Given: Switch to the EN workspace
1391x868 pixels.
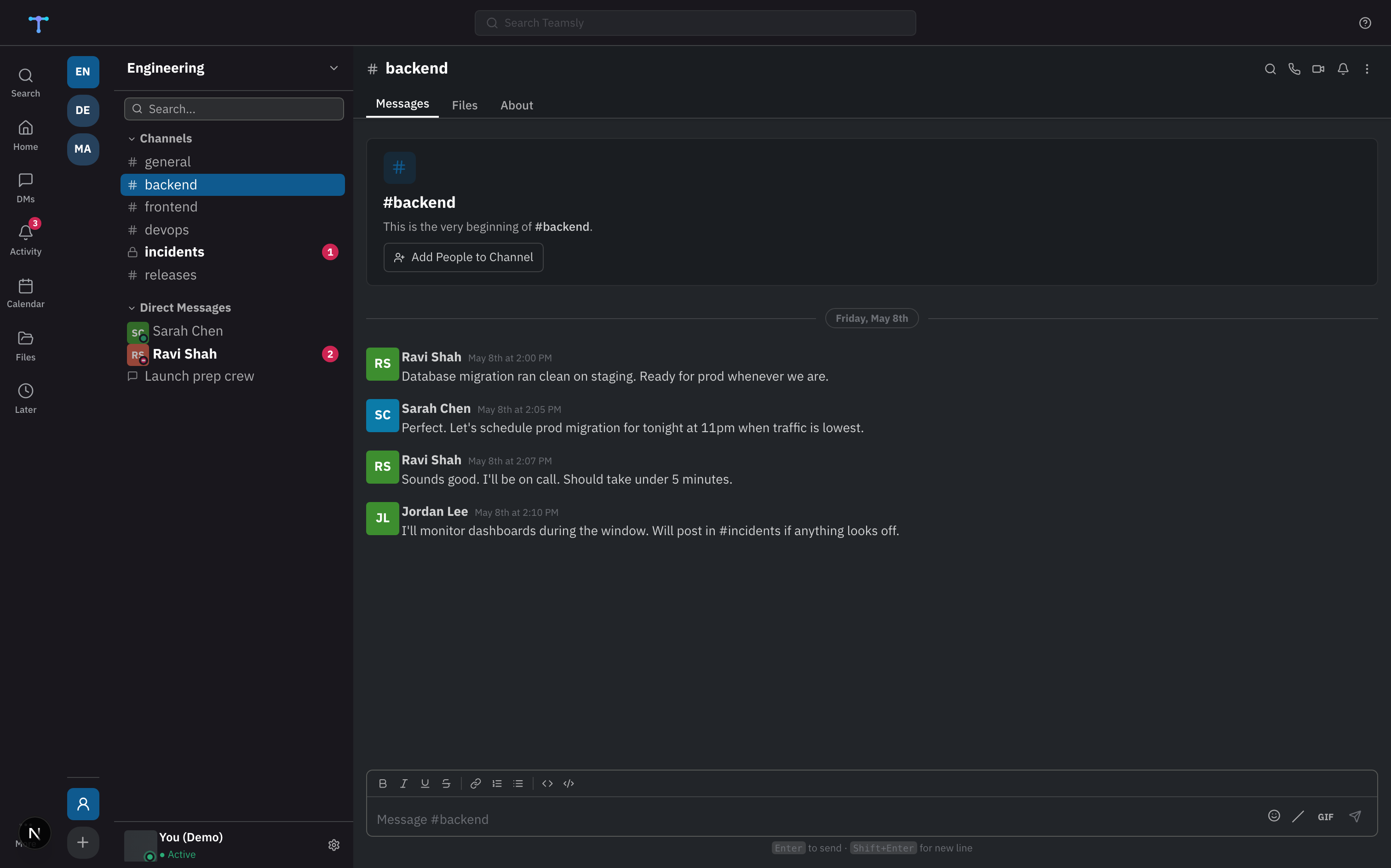Looking at the screenshot, I should click(83, 72).
